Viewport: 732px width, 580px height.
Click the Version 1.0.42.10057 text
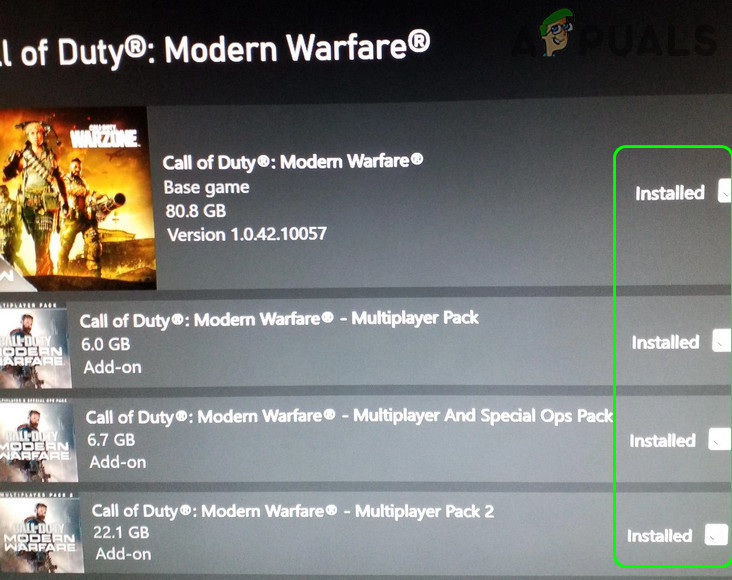pos(247,234)
